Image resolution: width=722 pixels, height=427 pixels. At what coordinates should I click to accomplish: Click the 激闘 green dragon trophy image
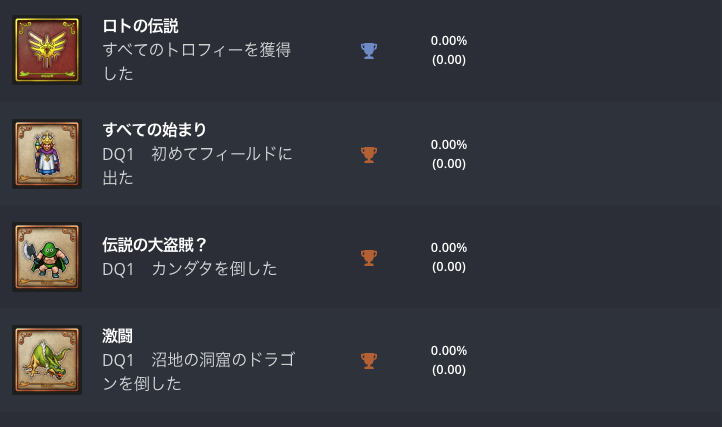(47, 360)
